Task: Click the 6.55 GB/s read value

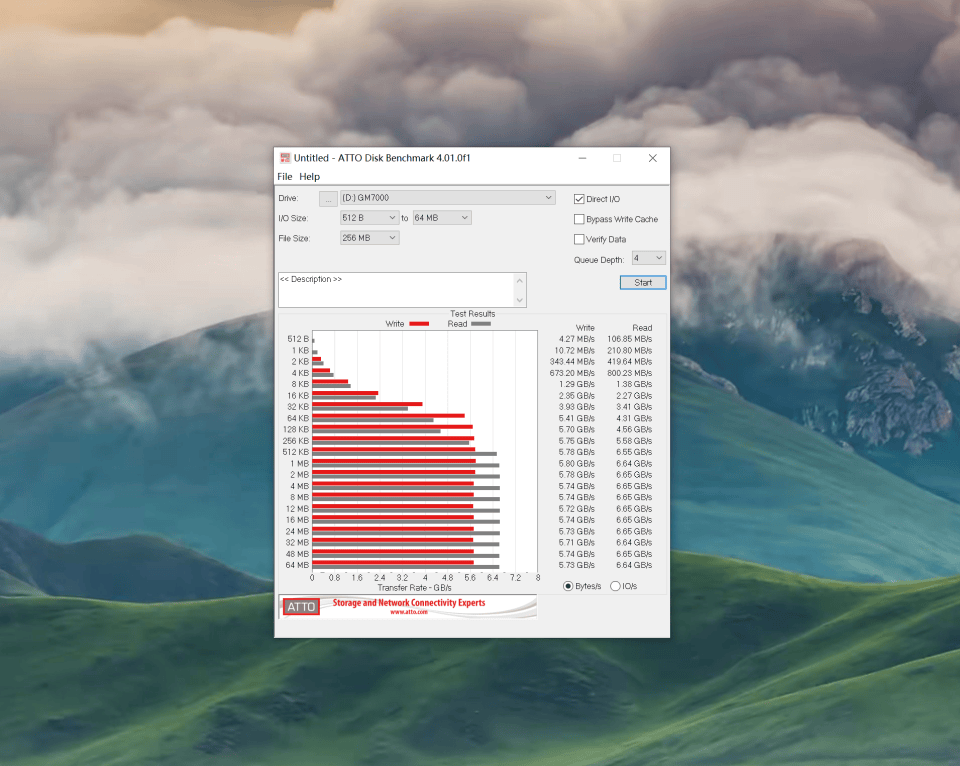Action: click(634, 452)
